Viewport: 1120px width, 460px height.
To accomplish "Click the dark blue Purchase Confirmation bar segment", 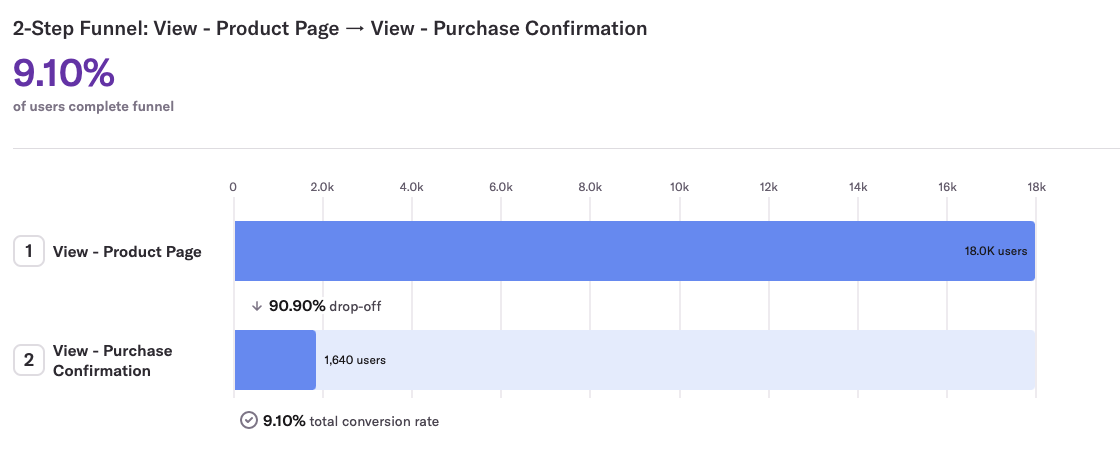I will pyautogui.click(x=275, y=360).
